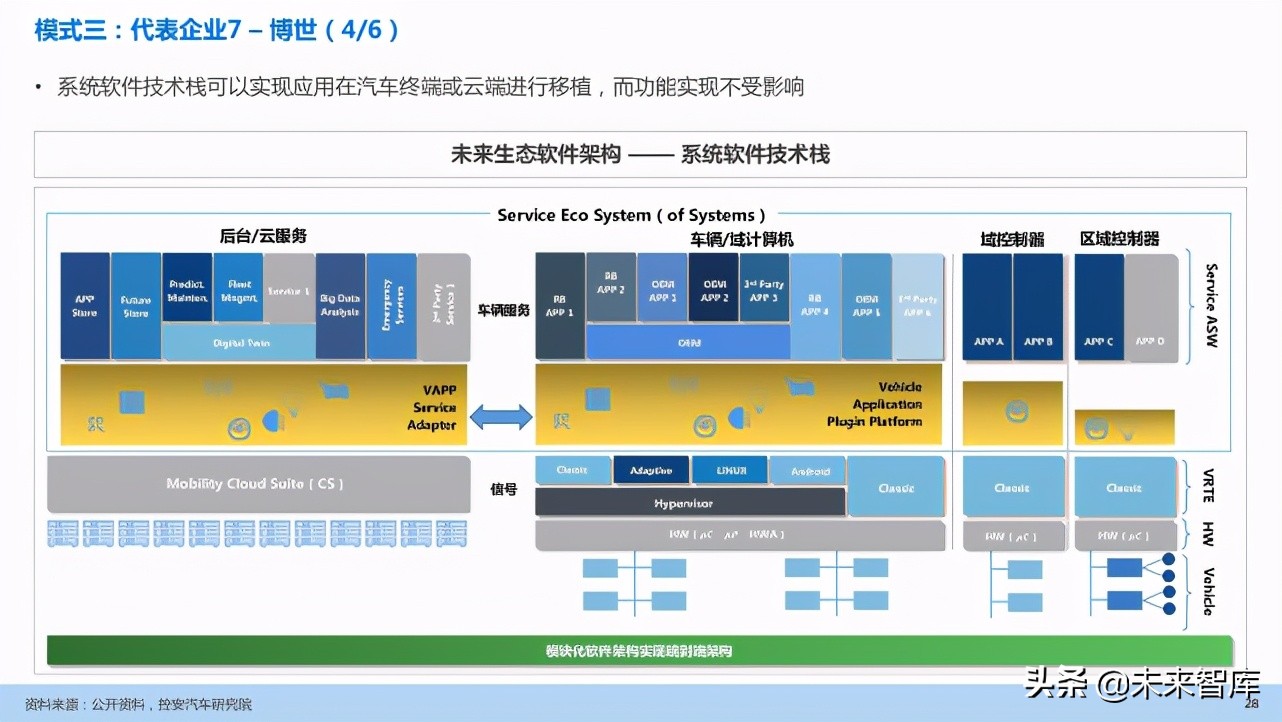Screen dimensions: 1282x722
Task: Click the Classic block in 域控制器 column
Action: [x=1013, y=487]
